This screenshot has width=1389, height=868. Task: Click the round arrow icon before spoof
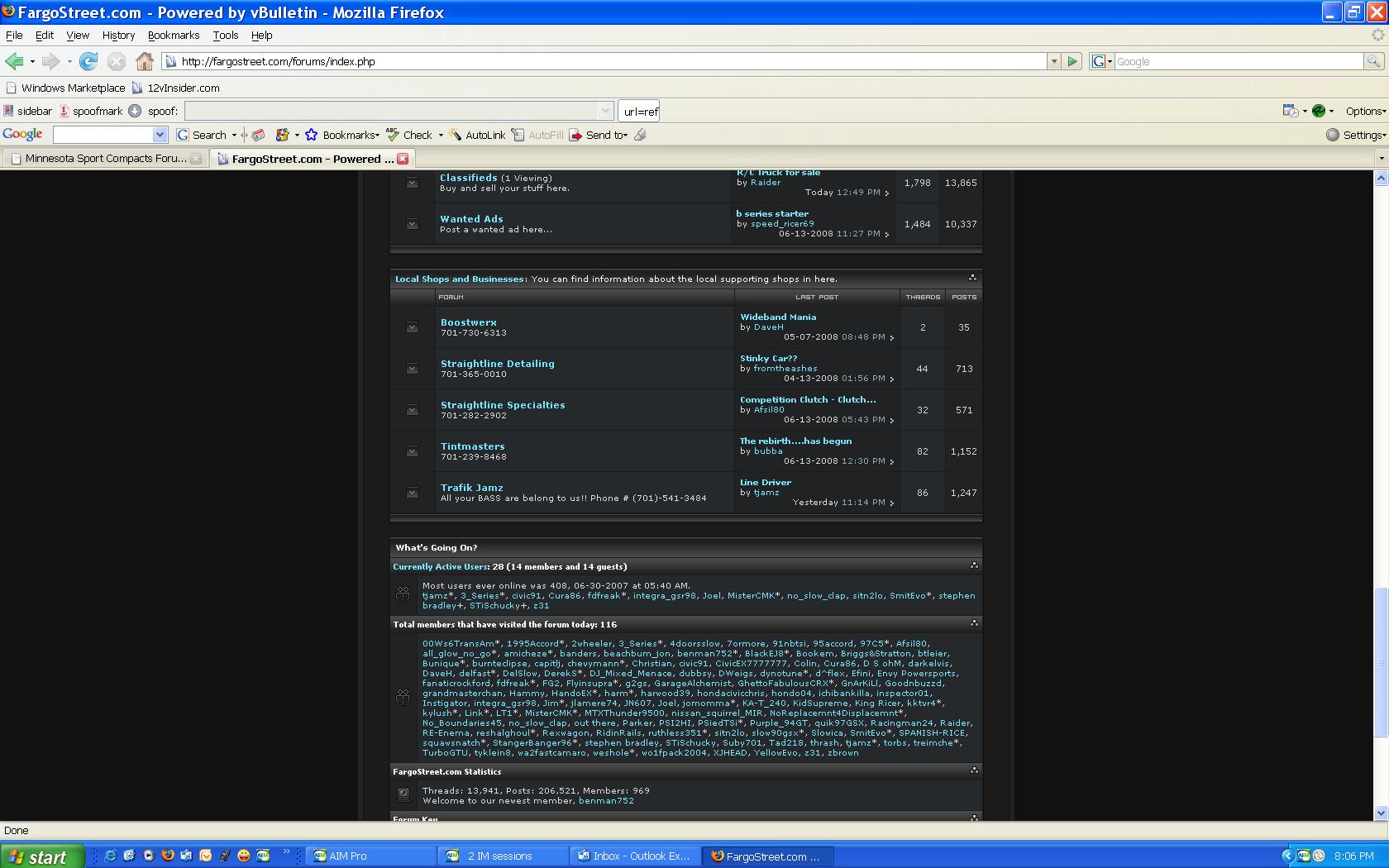134,111
